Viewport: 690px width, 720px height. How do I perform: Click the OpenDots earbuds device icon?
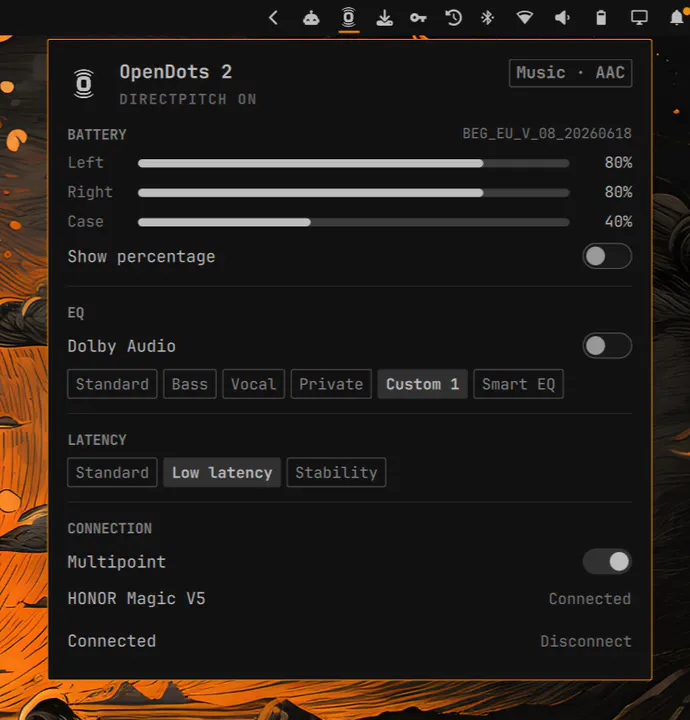click(84, 84)
